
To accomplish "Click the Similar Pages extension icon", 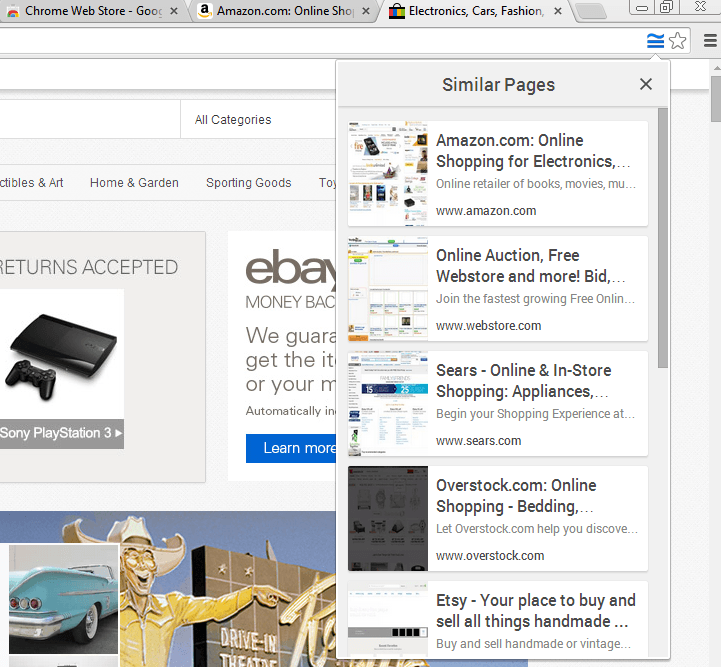I will 655,41.
